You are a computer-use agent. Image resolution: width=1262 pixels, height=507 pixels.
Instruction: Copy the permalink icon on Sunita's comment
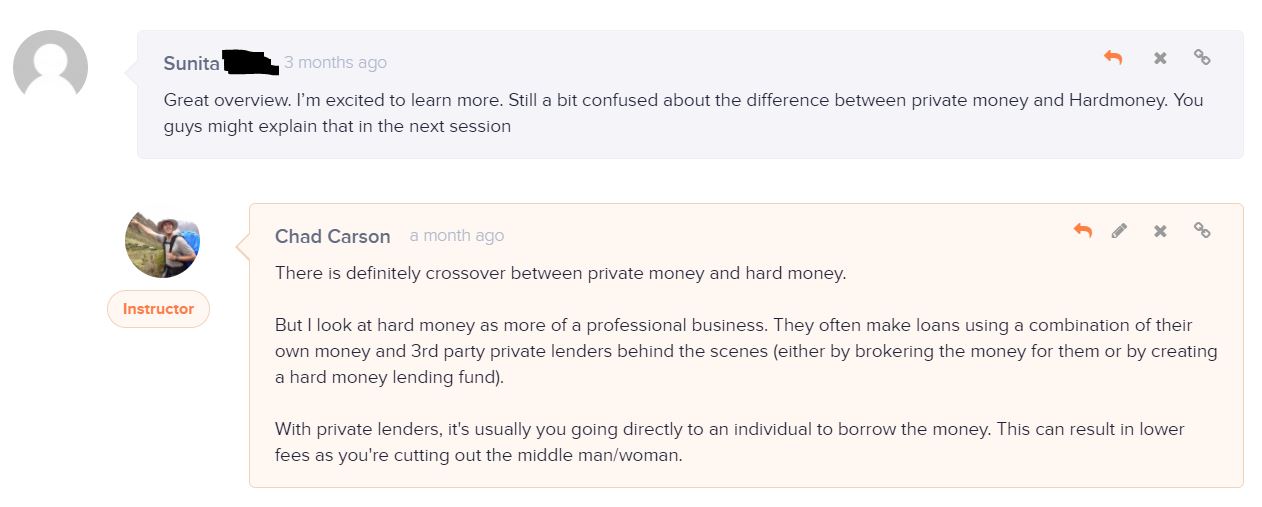[1202, 58]
